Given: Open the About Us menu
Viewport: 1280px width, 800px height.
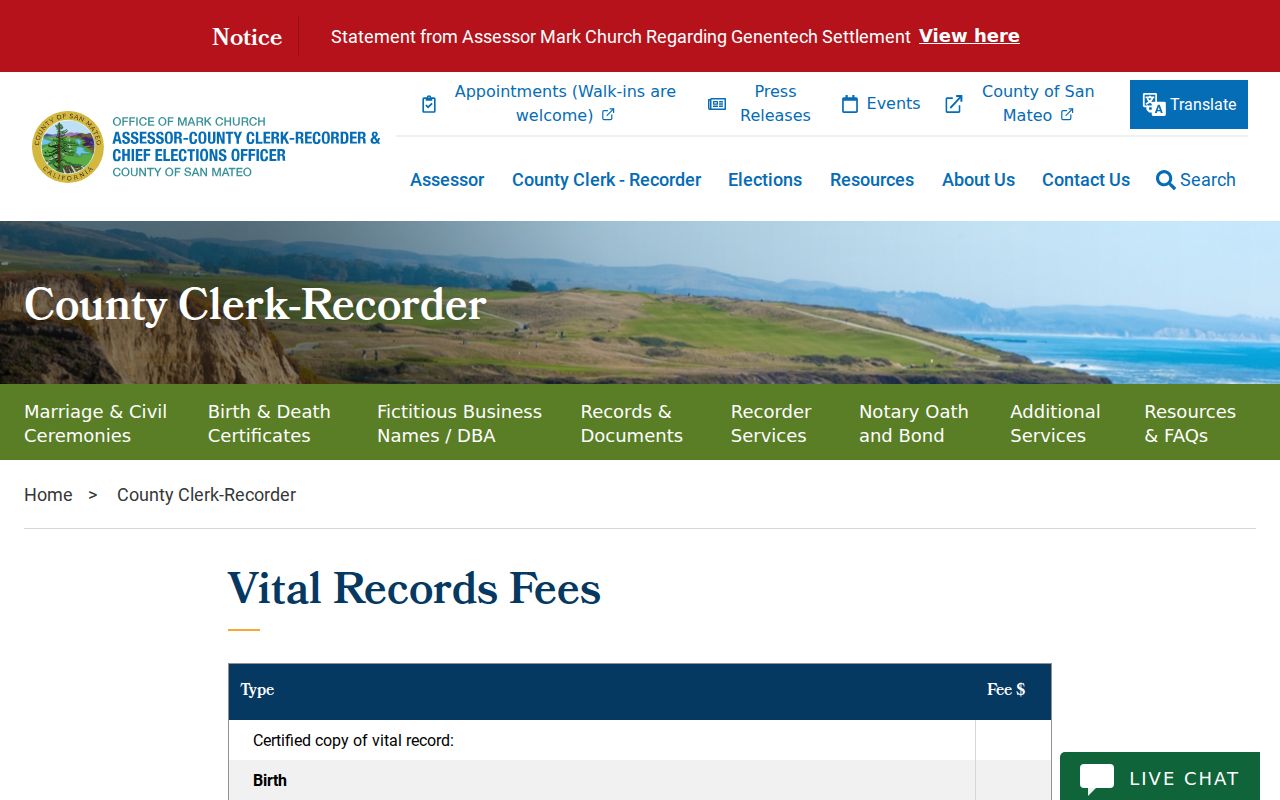Looking at the screenshot, I should click(x=978, y=180).
